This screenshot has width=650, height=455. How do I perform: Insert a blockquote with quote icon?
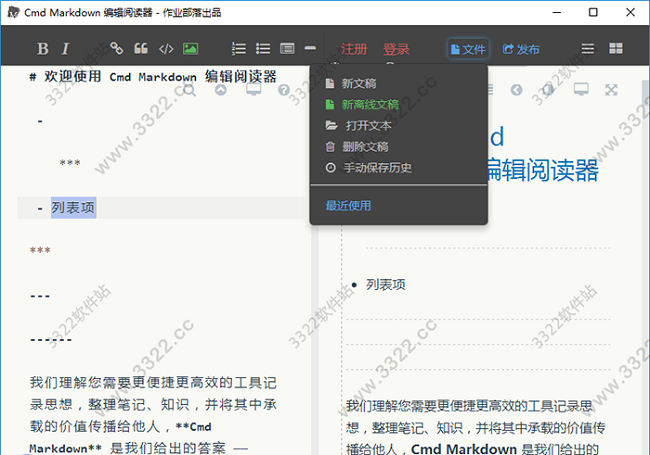[141, 48]
